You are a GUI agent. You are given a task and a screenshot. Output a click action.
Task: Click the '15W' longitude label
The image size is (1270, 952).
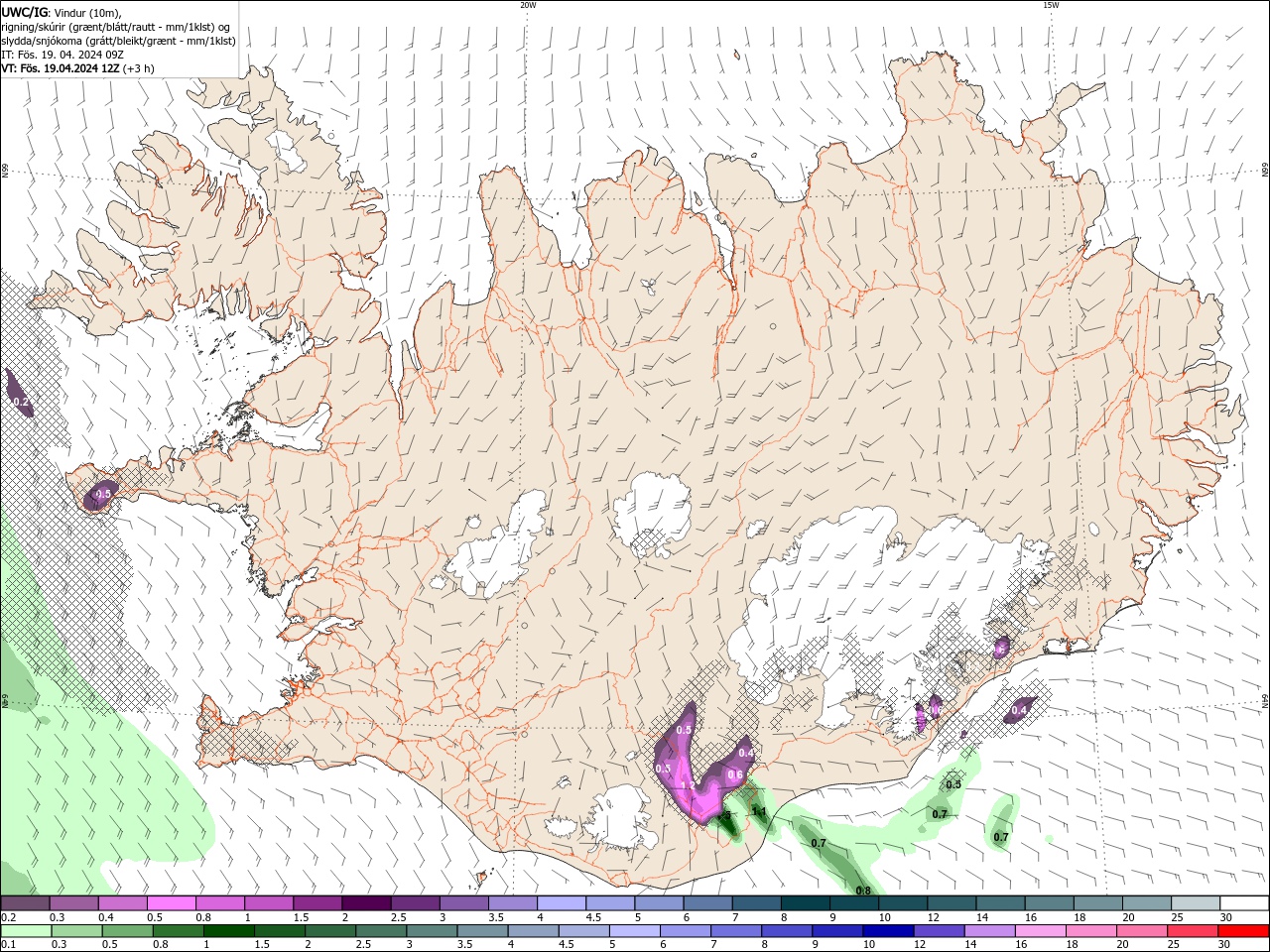tap(1051, 4)
